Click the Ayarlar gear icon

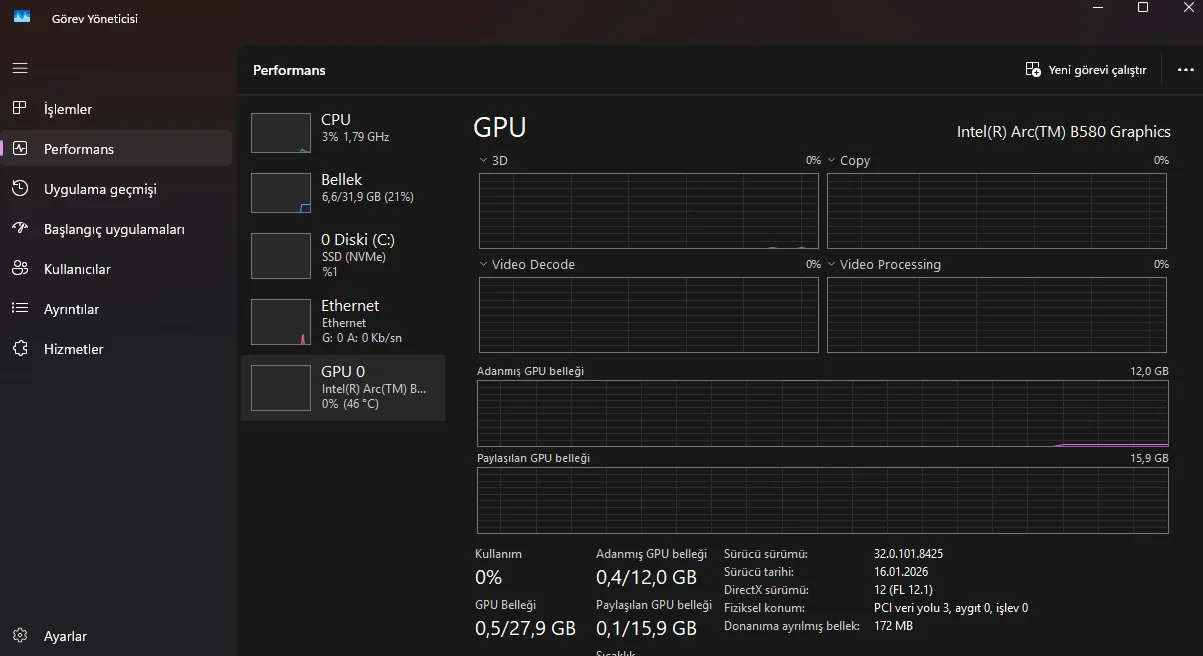click(x=20, y=635)
